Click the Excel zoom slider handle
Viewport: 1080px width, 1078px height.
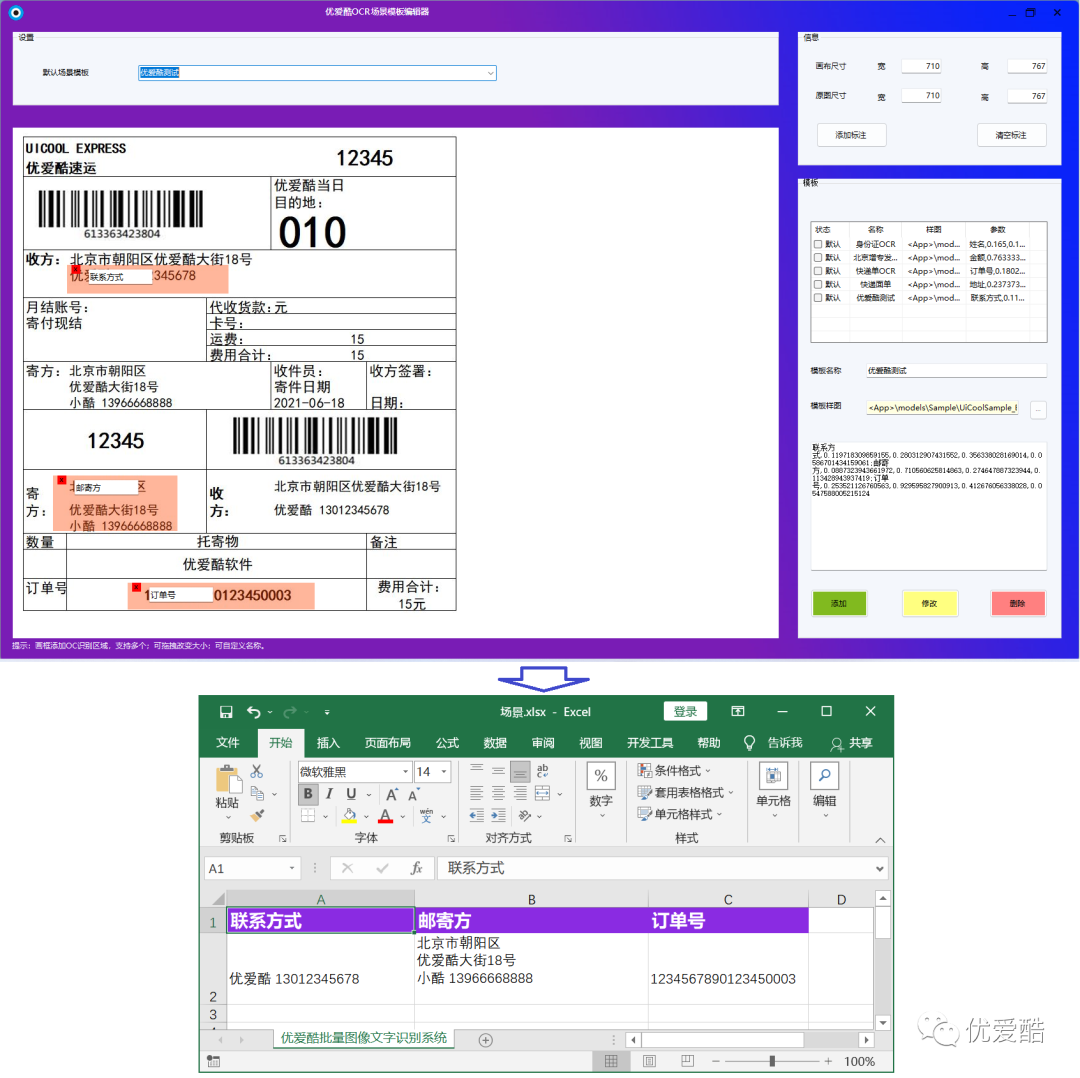pos(772,1061)
